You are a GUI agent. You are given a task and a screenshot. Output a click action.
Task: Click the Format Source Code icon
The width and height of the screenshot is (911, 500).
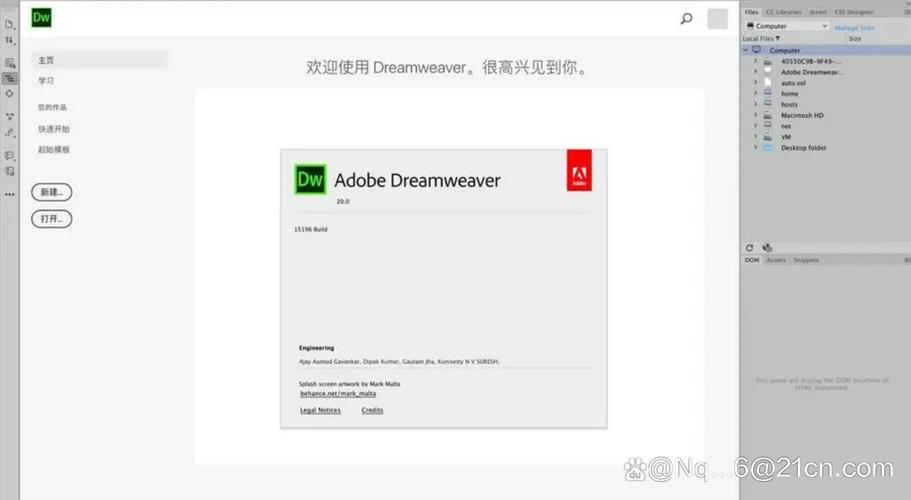click(x=9, y=132)
